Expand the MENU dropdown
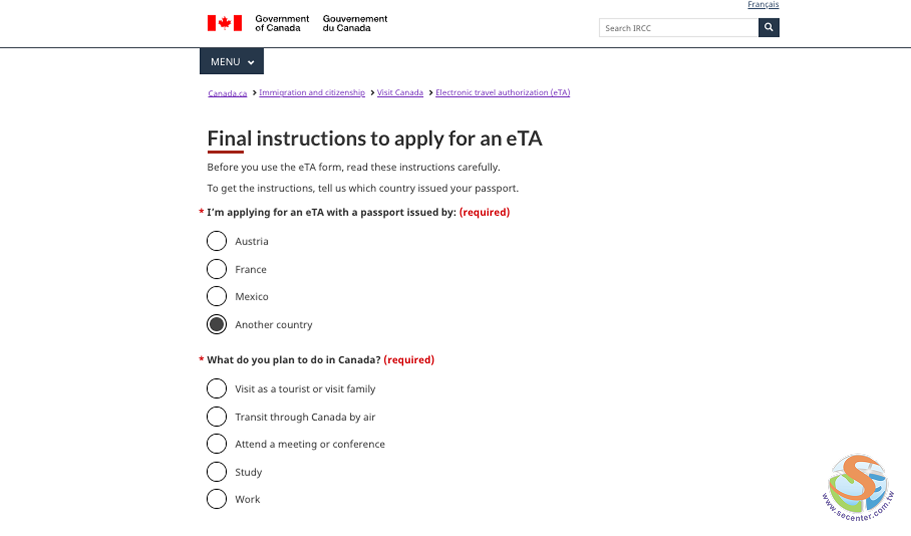This screenshot has width=911, height=536. click(x=232, y=62)
